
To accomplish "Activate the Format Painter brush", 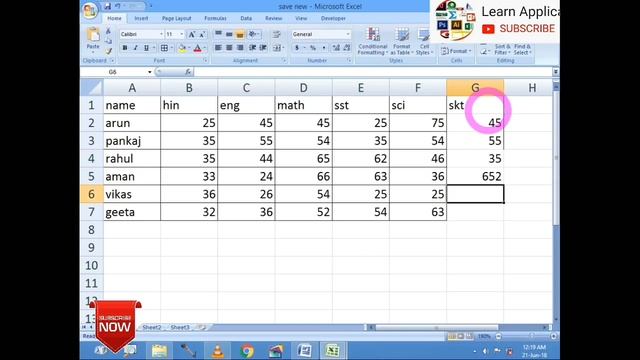I will [x=109, y=51].
